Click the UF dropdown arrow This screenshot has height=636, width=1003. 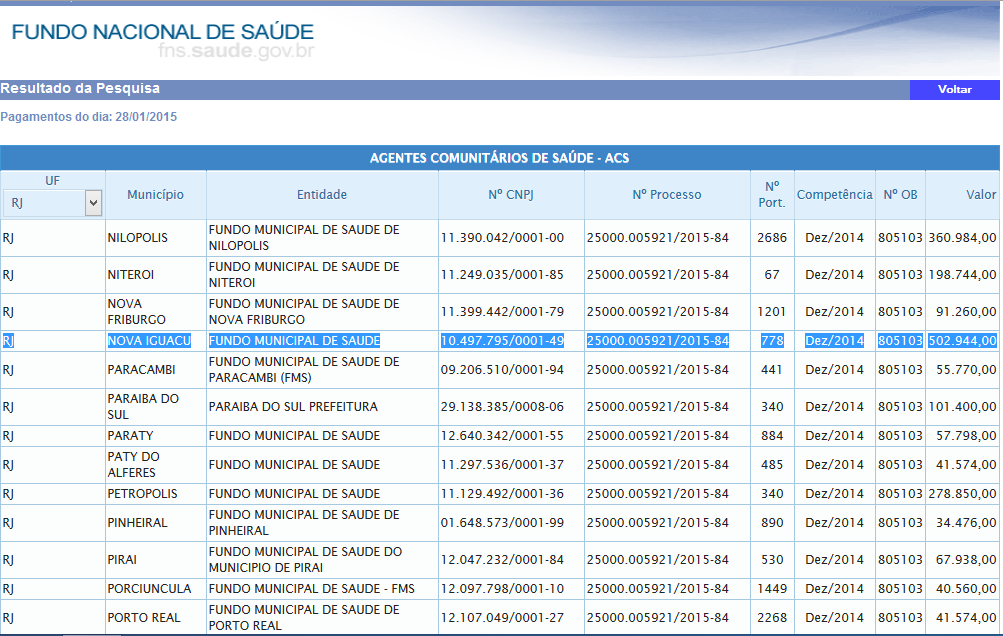93,203
